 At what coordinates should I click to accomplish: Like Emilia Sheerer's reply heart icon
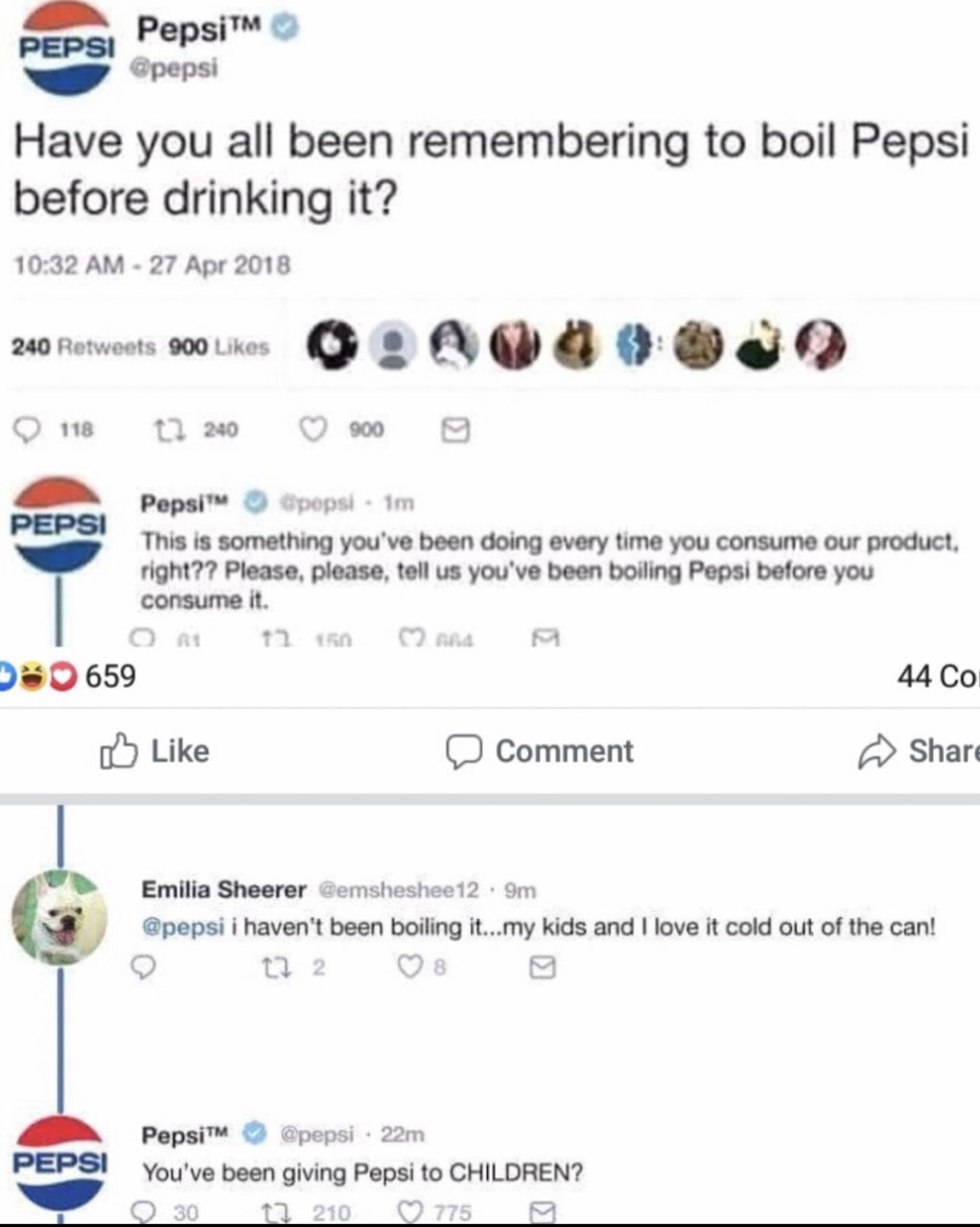point(409,969)
